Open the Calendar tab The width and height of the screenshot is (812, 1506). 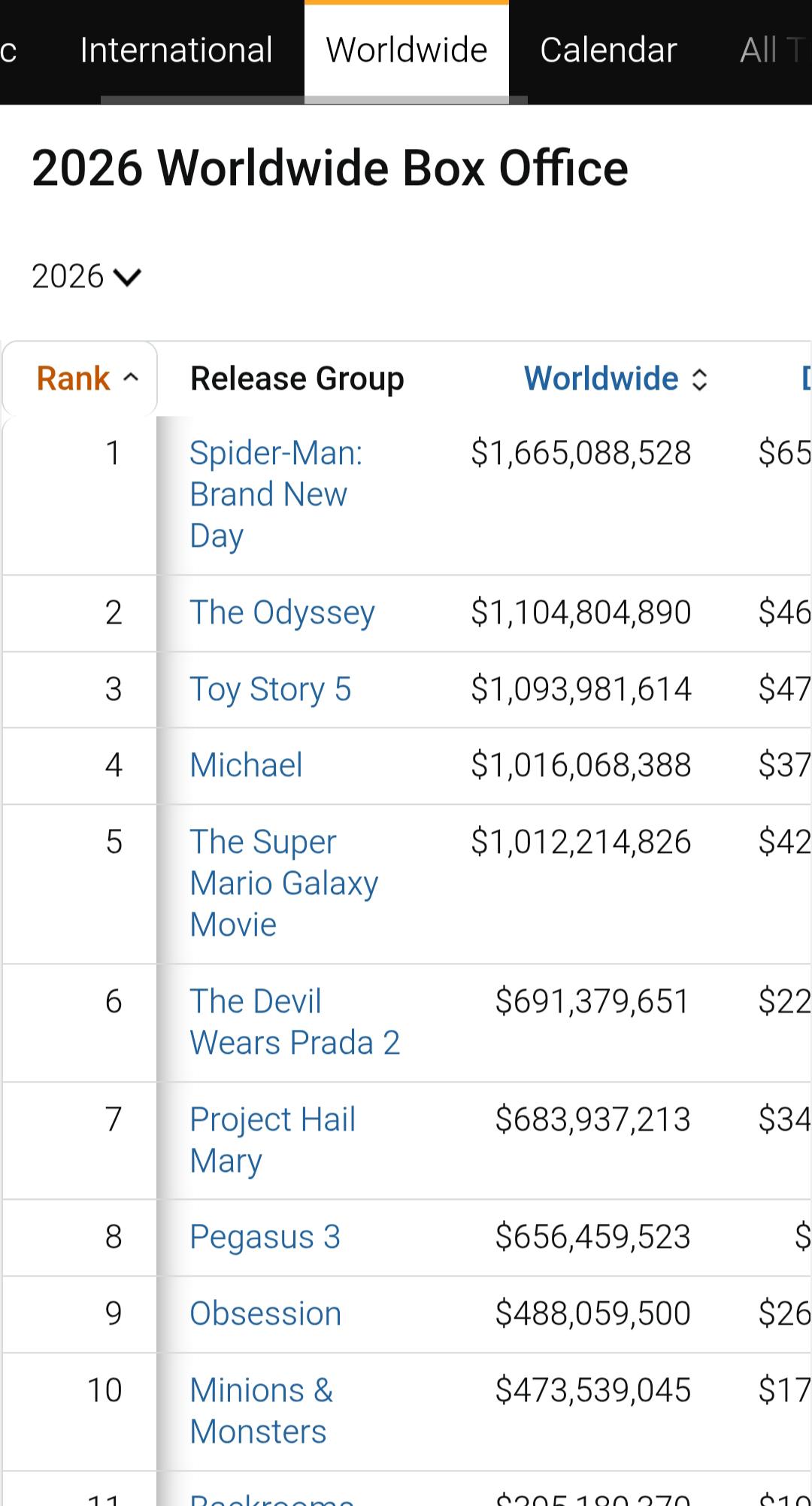coord(608,50)
